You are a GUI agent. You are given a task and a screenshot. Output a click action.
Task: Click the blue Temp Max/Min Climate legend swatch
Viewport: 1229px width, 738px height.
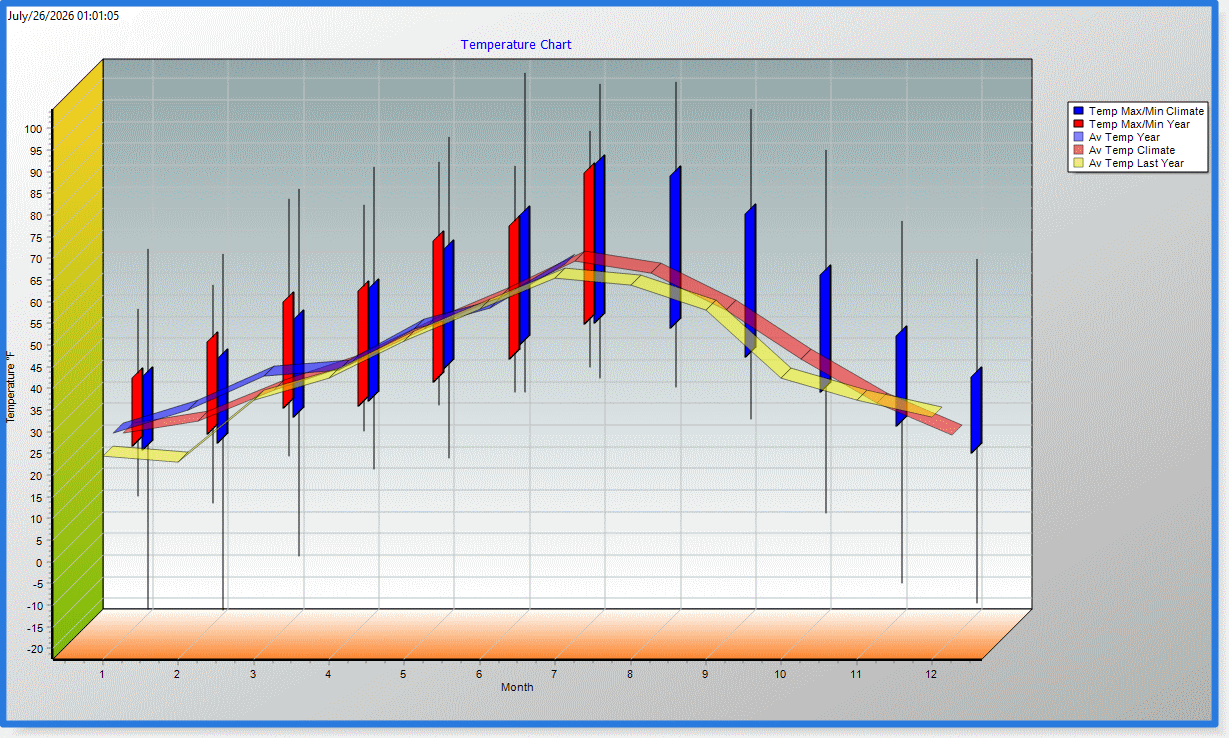pyautogui.click(x=1079, y=111)
